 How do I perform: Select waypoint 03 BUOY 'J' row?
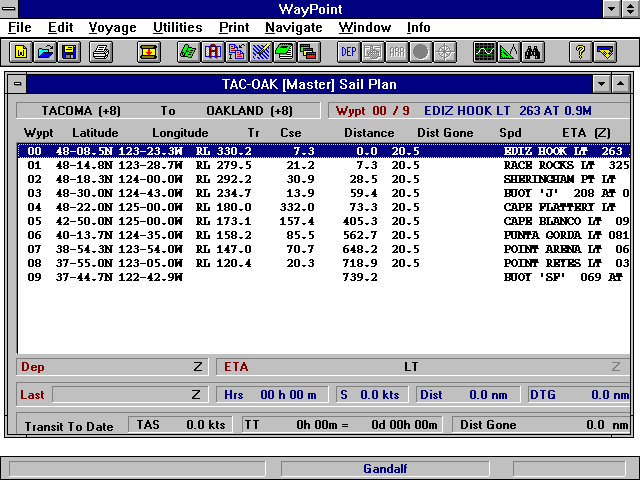point(324,193)
